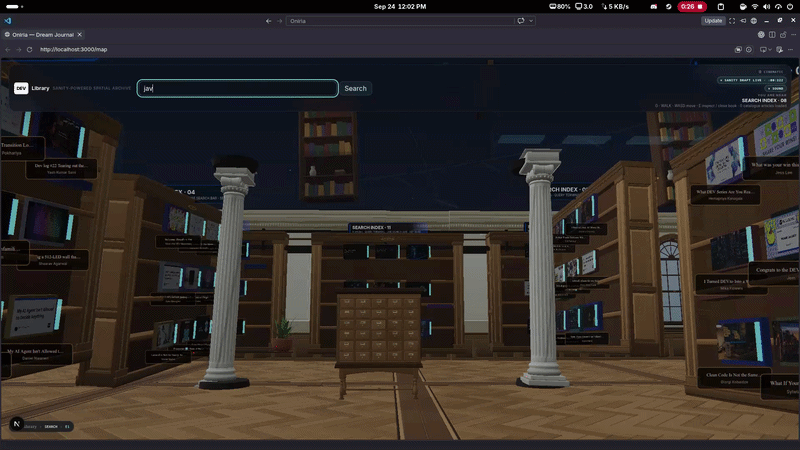Open the clipboard icon in the system tray
Viewport: 800px width, 450px height.
pos(720,7)
